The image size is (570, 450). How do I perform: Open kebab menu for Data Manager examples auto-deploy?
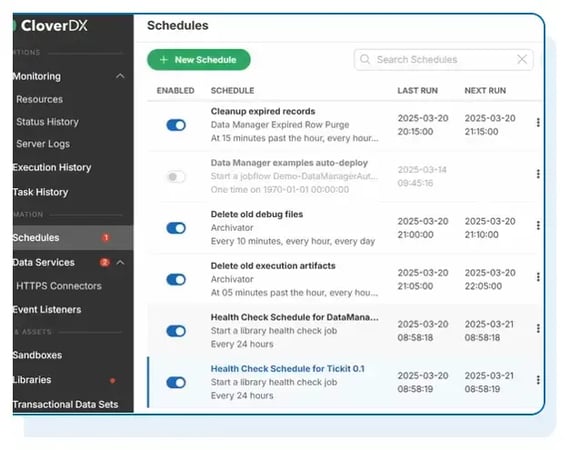(x=538, y=174)
